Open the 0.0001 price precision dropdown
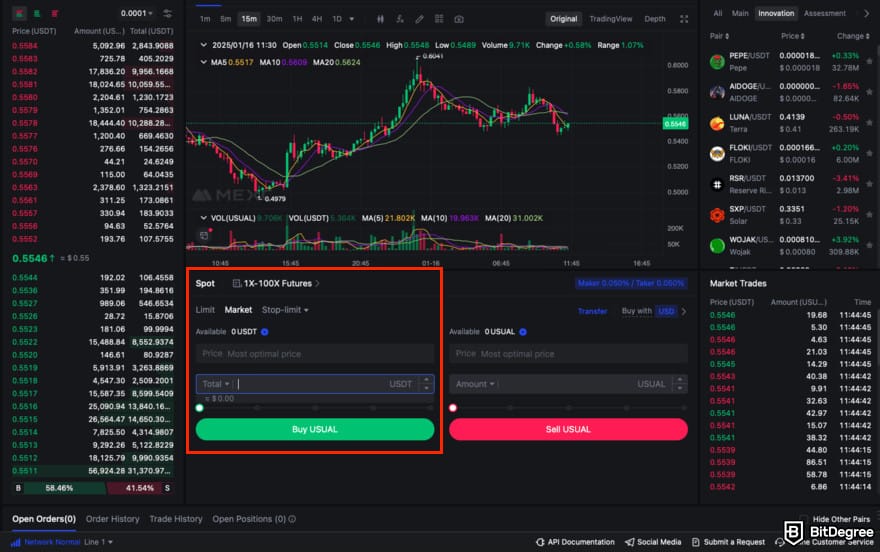Viewport: 880px width, 552px height. coord(136,13)
